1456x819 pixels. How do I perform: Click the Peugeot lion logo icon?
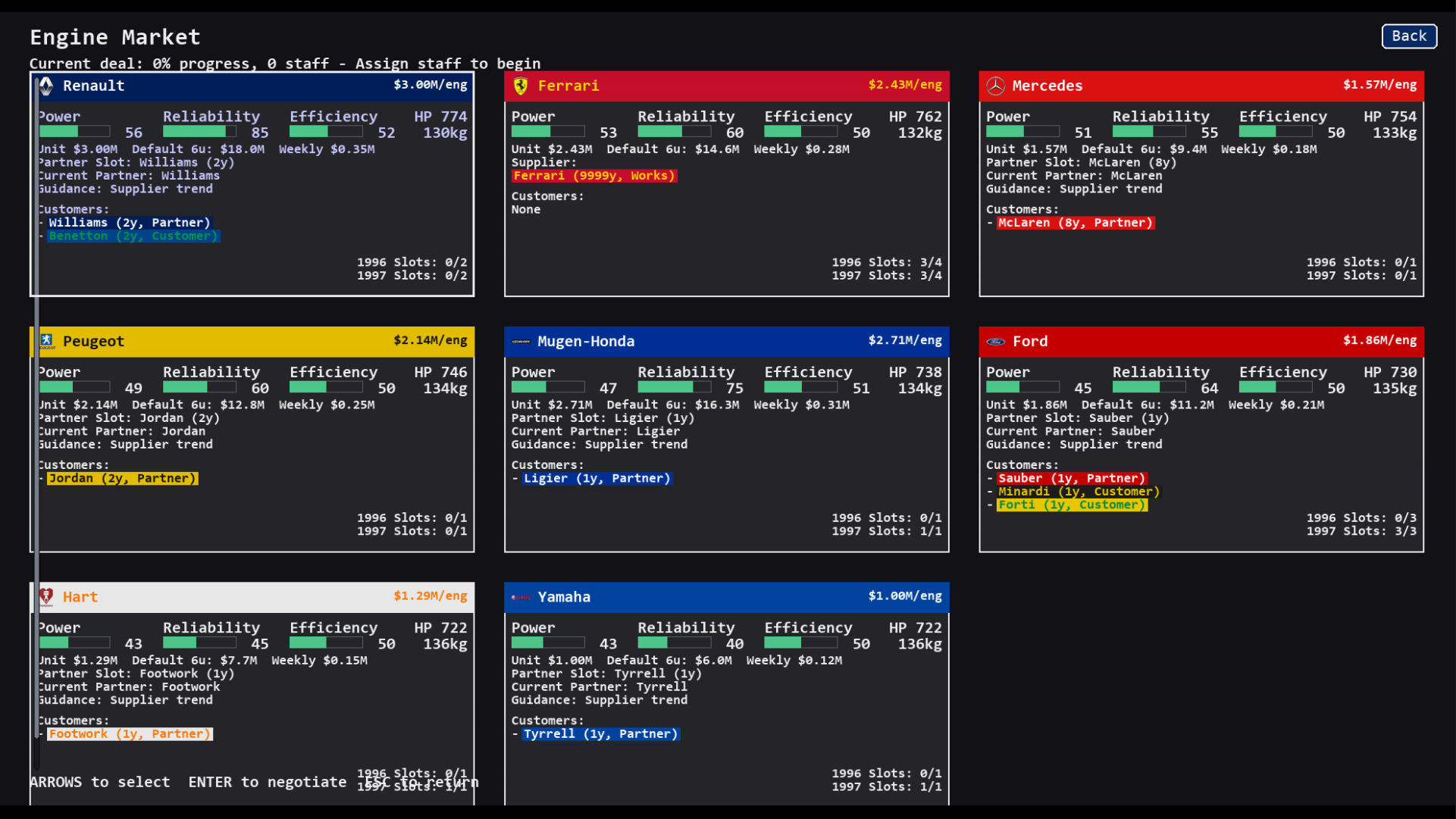click(x=46, y=341)
